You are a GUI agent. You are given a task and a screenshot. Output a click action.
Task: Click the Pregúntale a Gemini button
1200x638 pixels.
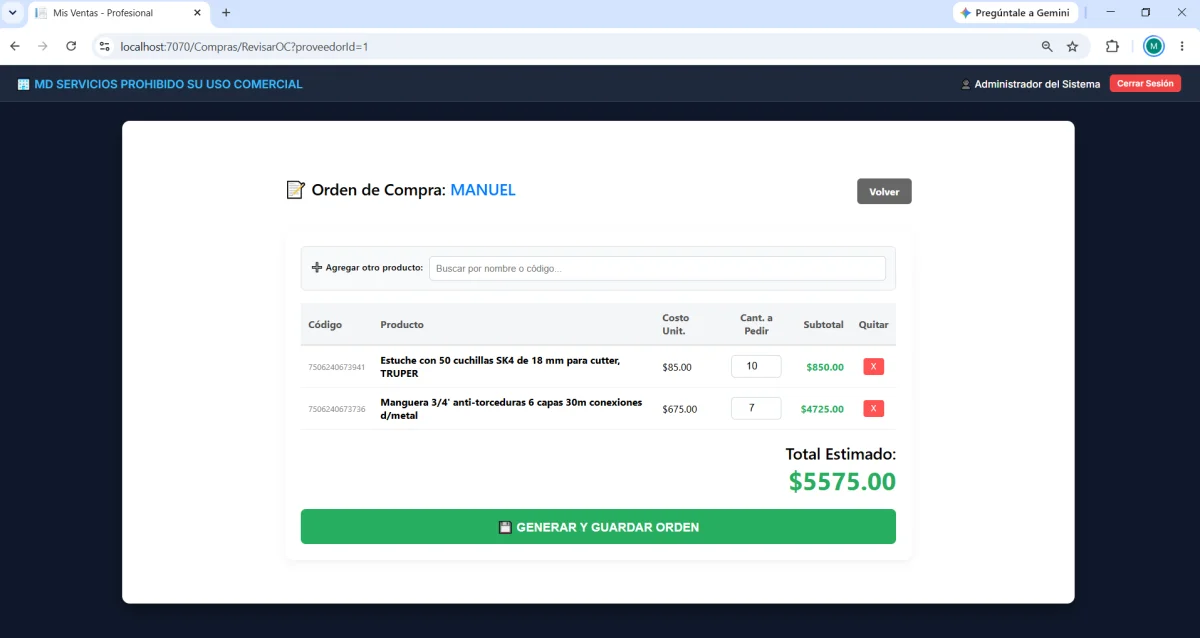(1016, 13)
